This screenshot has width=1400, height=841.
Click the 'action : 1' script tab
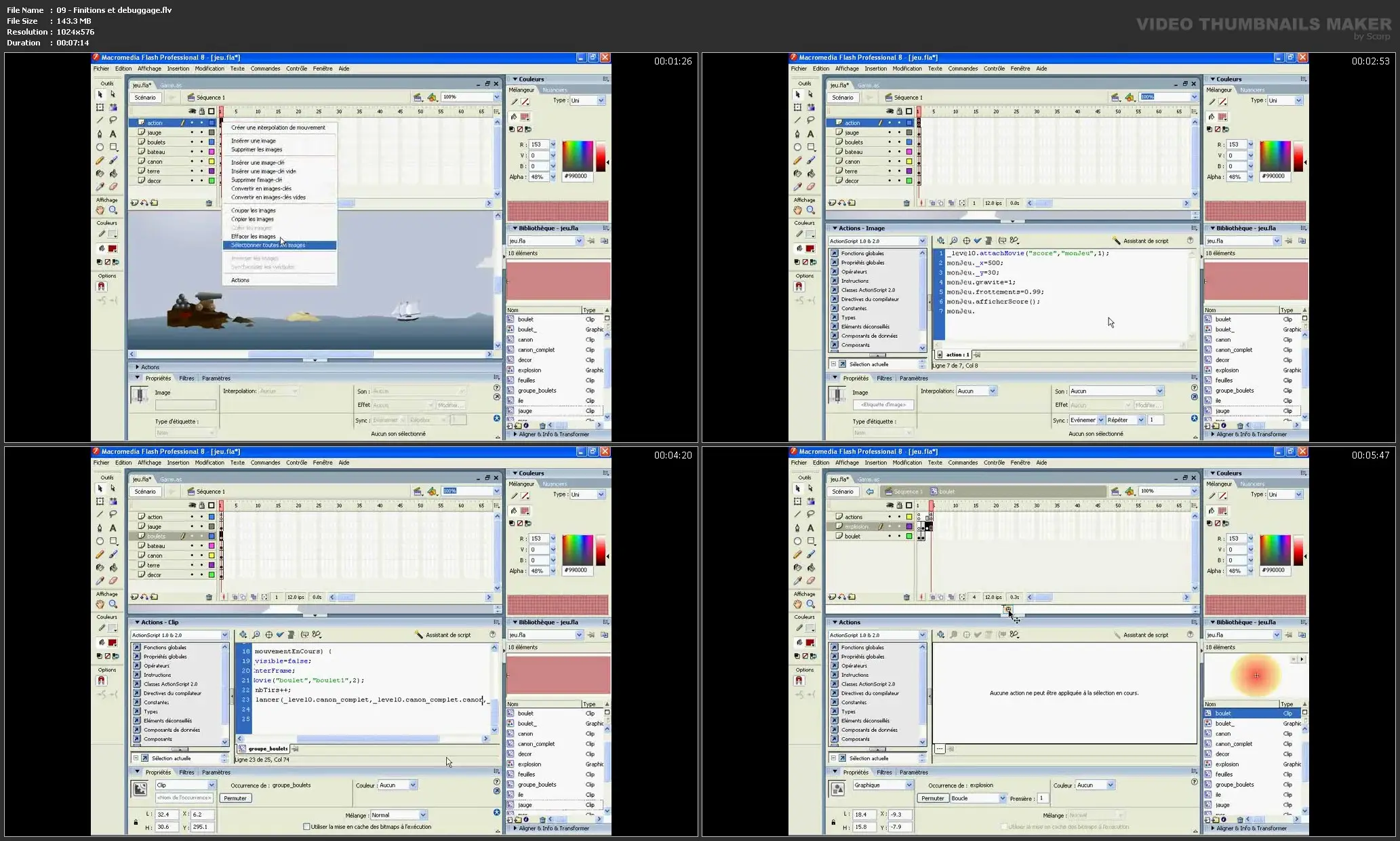[953, 355]
